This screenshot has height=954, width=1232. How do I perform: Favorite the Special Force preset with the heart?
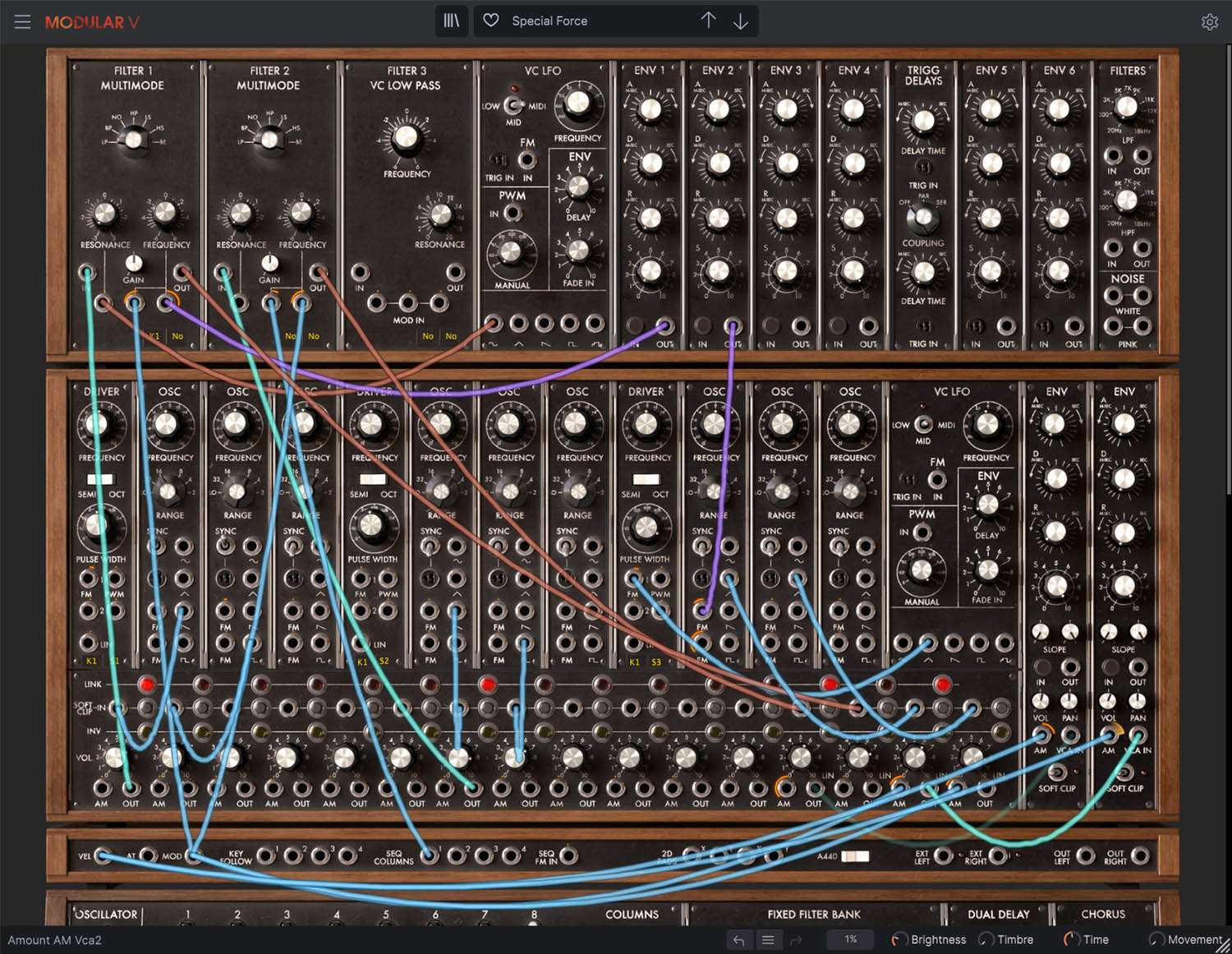click(490, 21)
